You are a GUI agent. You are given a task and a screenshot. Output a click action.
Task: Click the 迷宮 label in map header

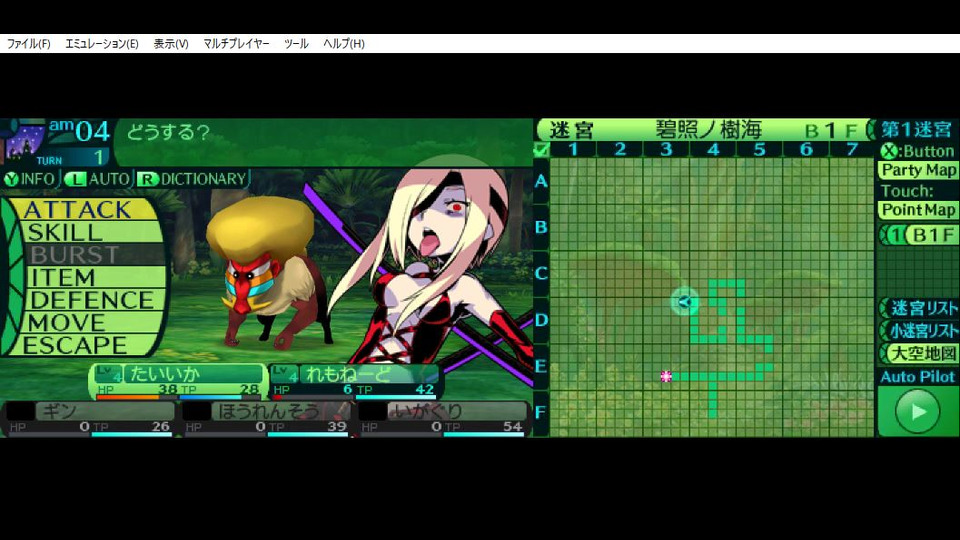pos(572,130)
